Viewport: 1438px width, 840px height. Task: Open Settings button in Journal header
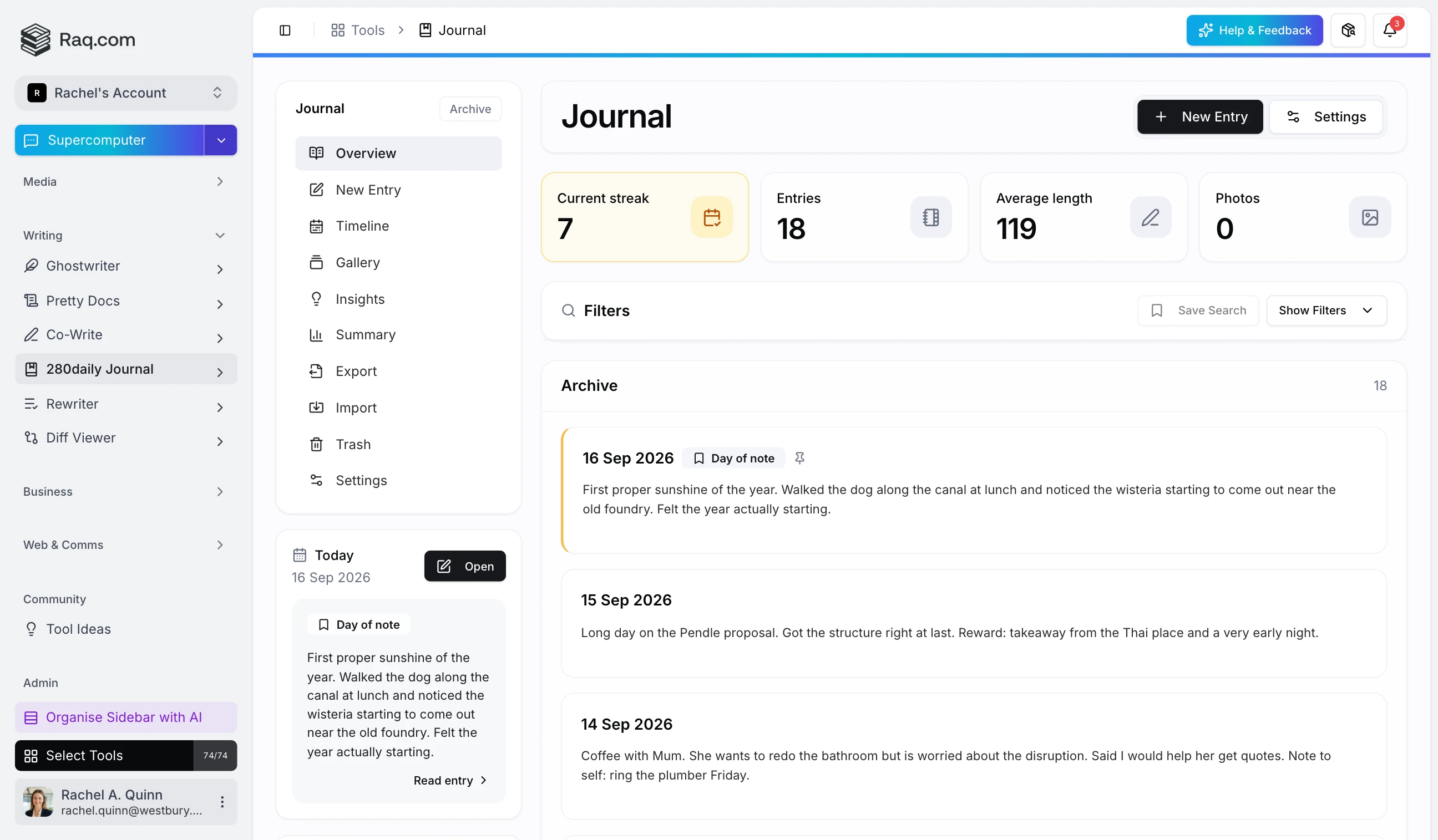(x=1325, y=117)
